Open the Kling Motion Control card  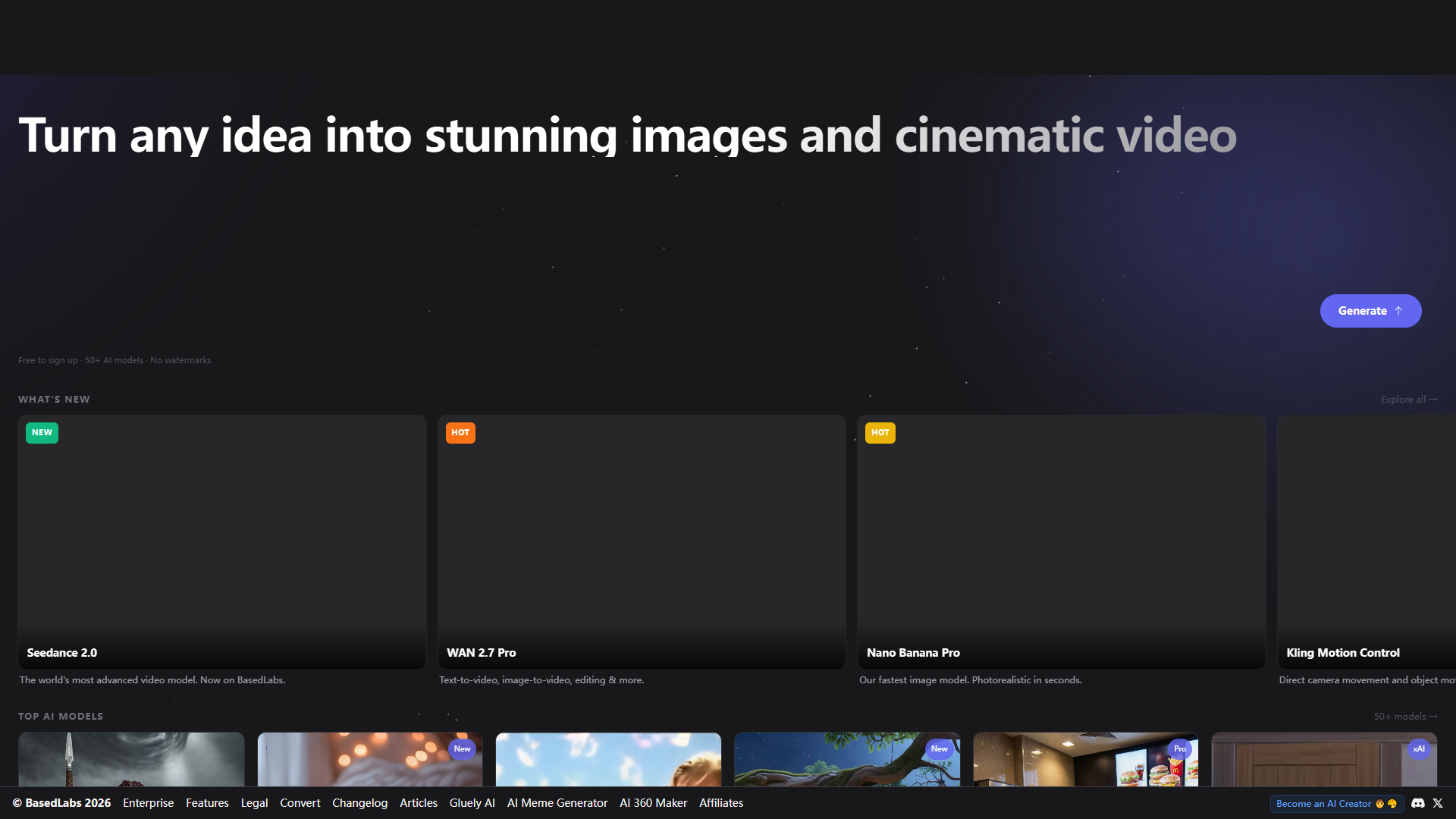tap(1367, 542)
